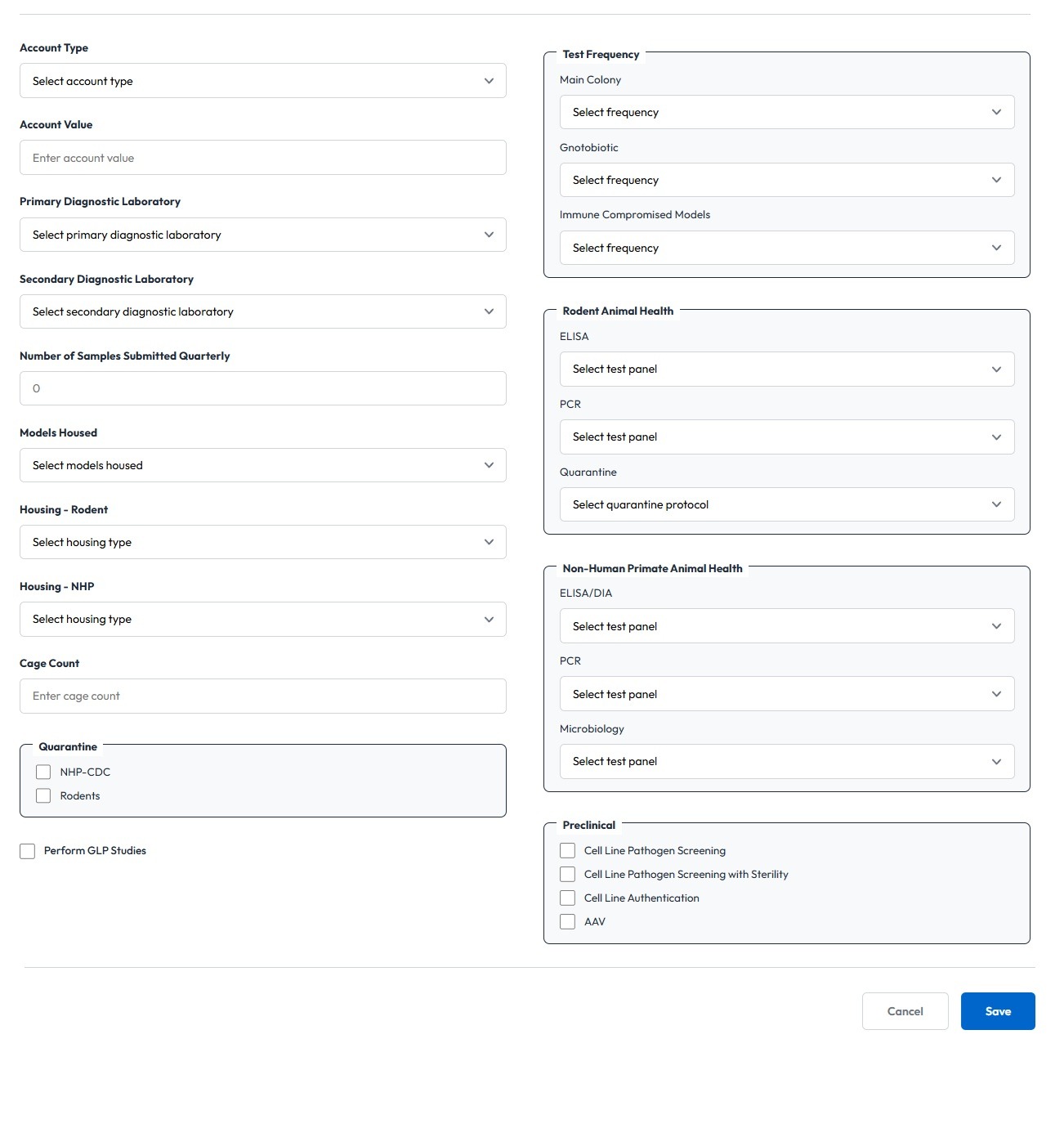
Task: Check the NHP-CDC quarantine checkbox
Action: [x=43, y=772]
